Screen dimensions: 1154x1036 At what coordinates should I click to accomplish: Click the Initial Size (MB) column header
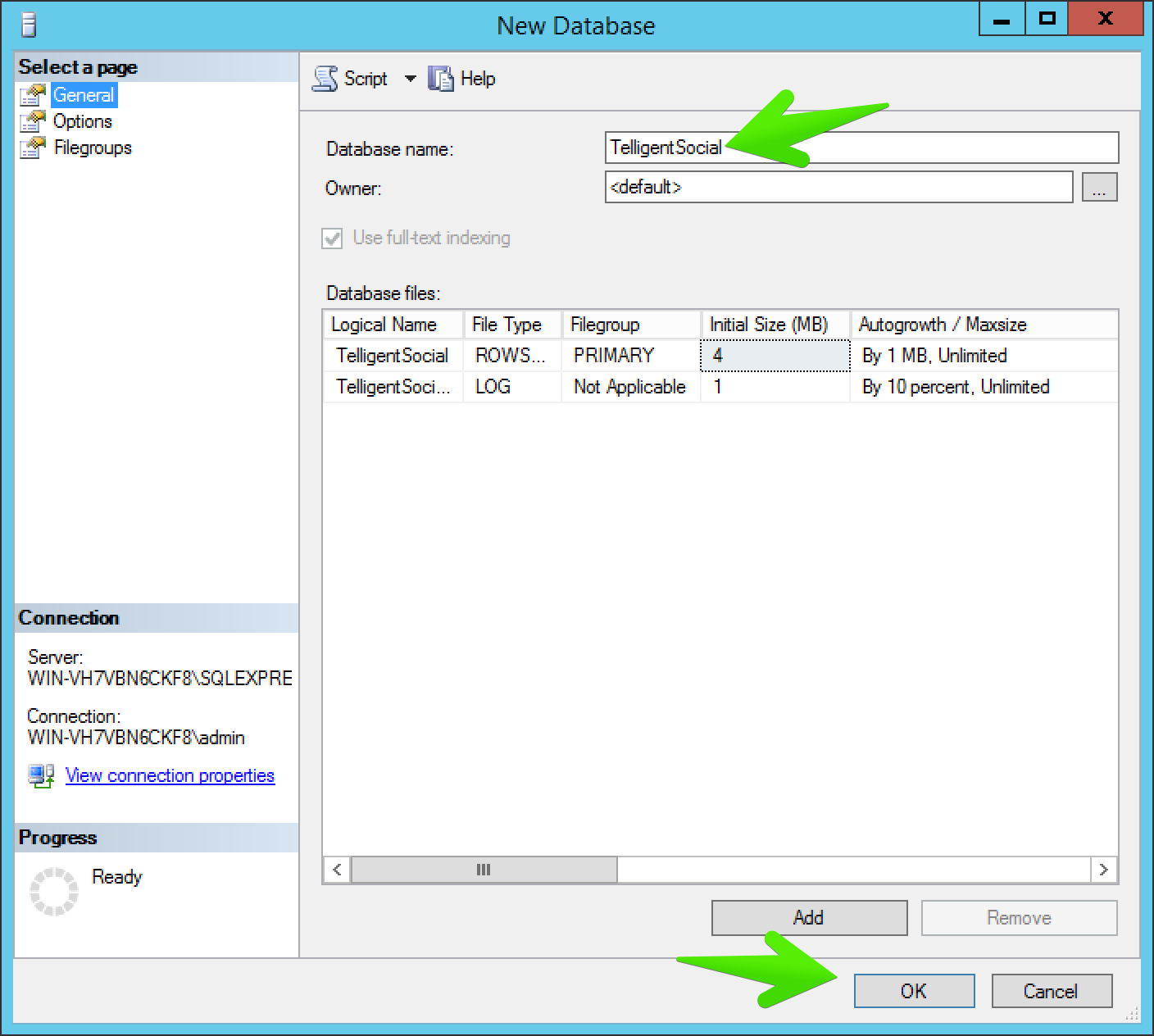coord(775,325)
